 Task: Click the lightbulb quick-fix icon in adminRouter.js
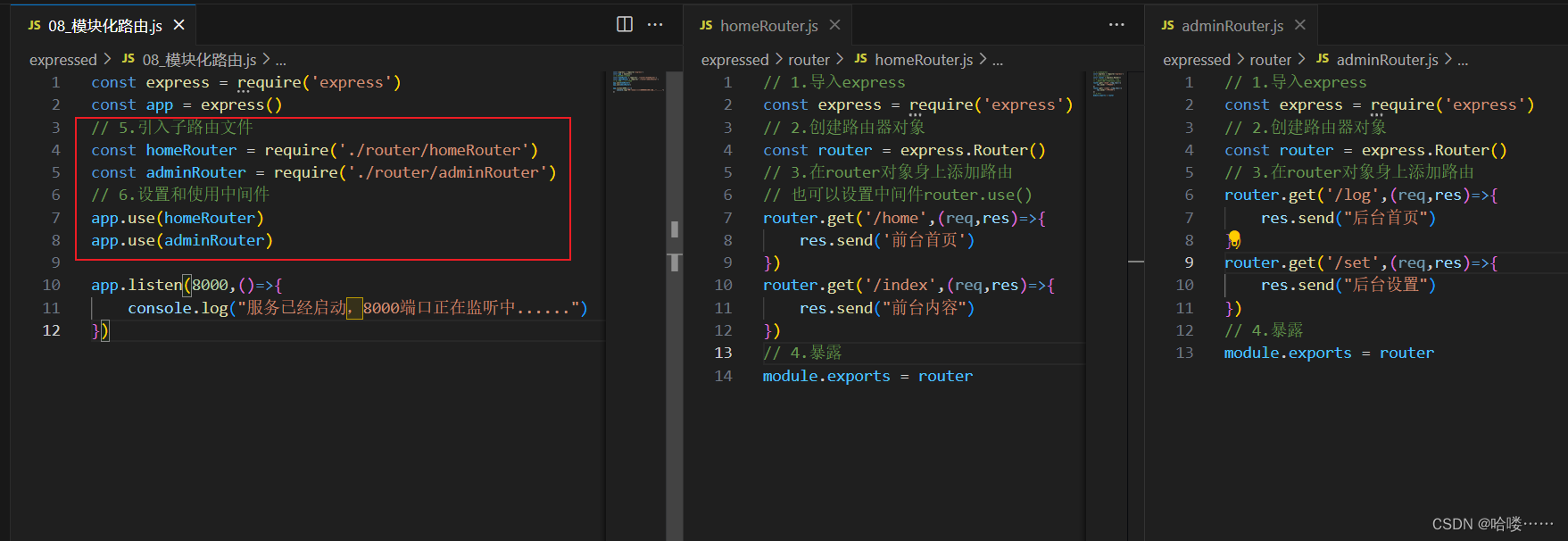point(1234,238)
